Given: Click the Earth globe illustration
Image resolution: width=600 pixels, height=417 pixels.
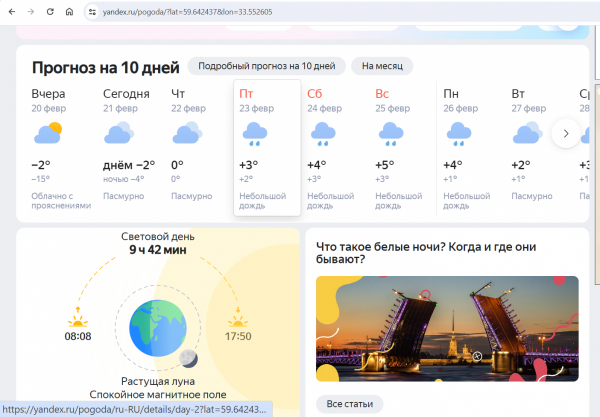Looking at the screenshot, I should point(157,325).
